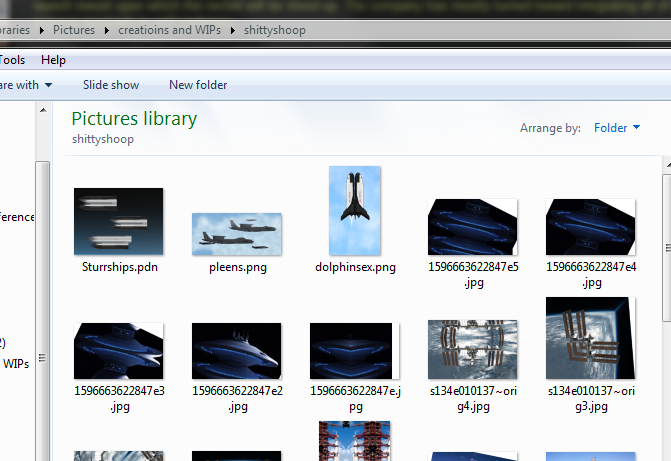This screenshot has width=671, height=461.
Task: Open the Help menu
Action: pos(53,60)
